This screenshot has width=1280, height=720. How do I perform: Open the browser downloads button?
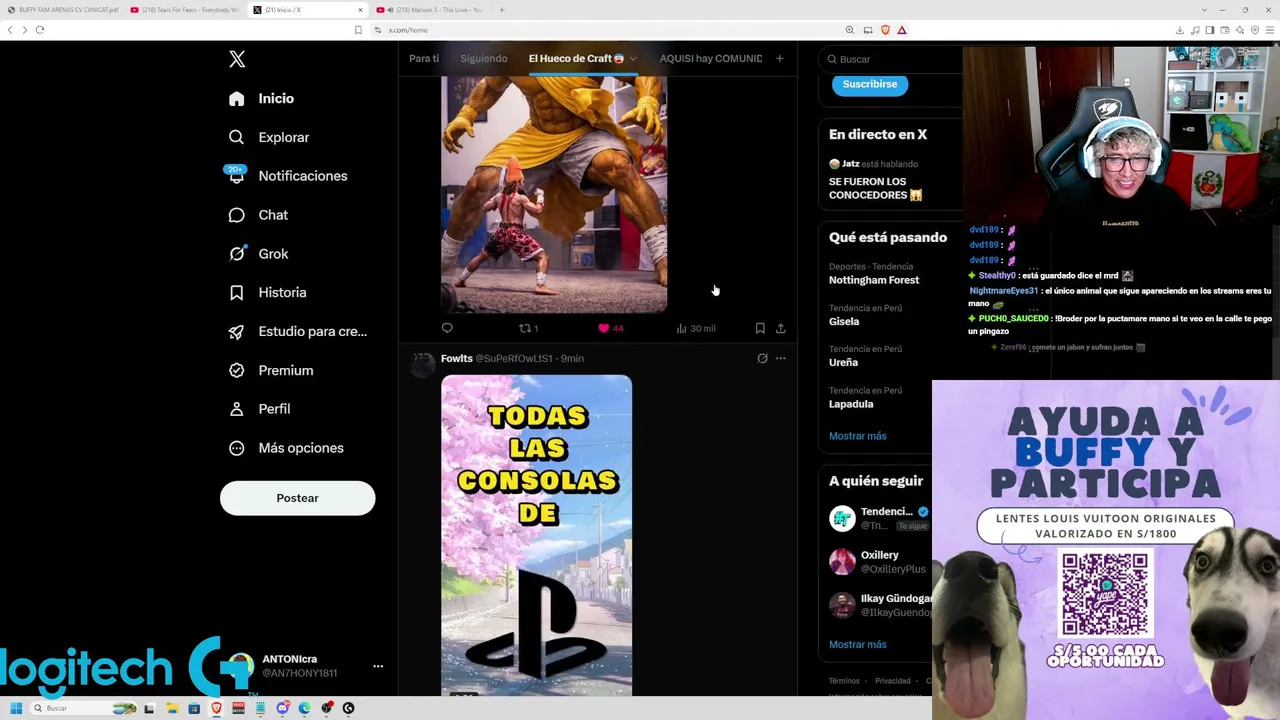(x=1180, y=30)
